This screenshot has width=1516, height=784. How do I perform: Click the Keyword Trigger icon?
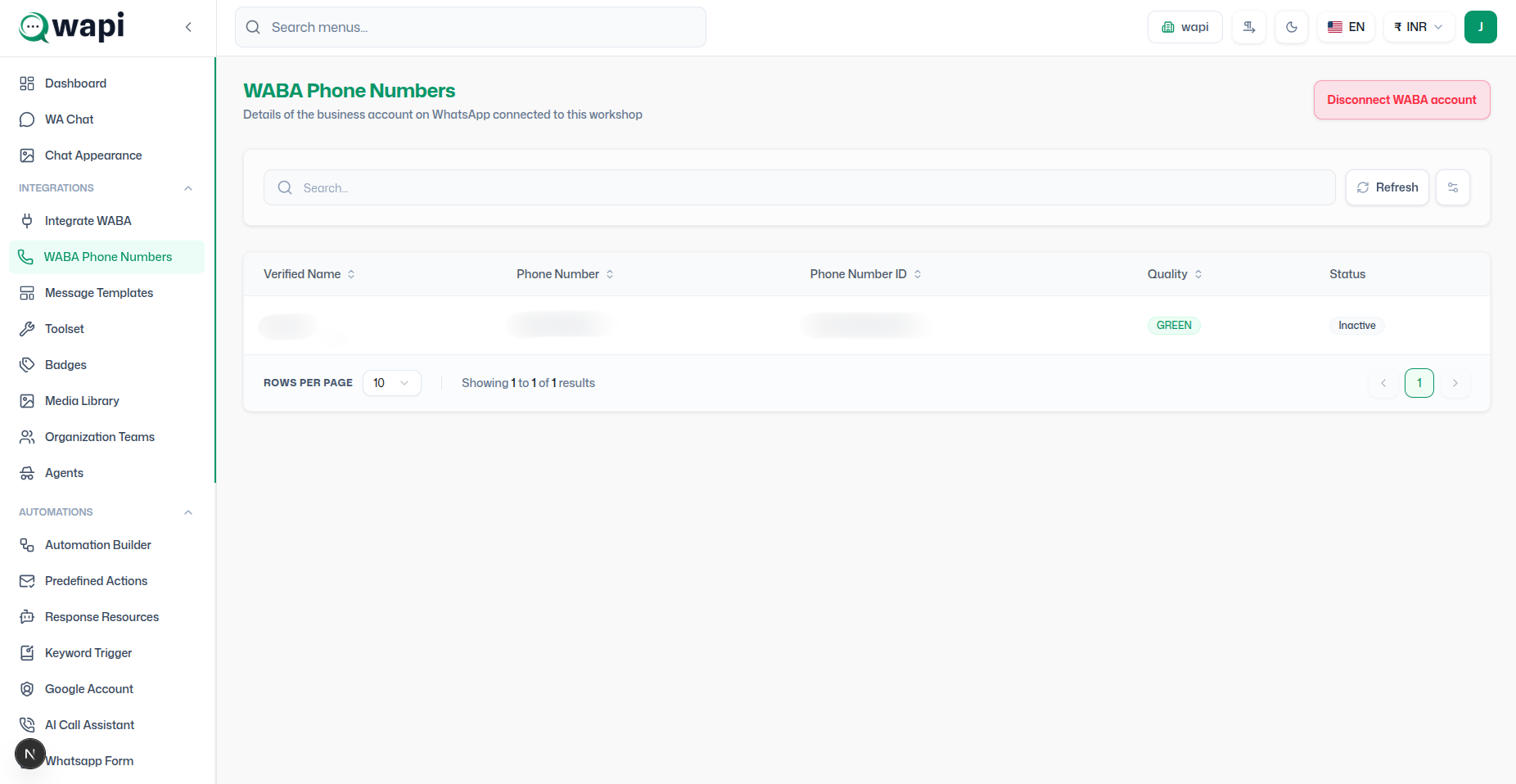point(27,653)
